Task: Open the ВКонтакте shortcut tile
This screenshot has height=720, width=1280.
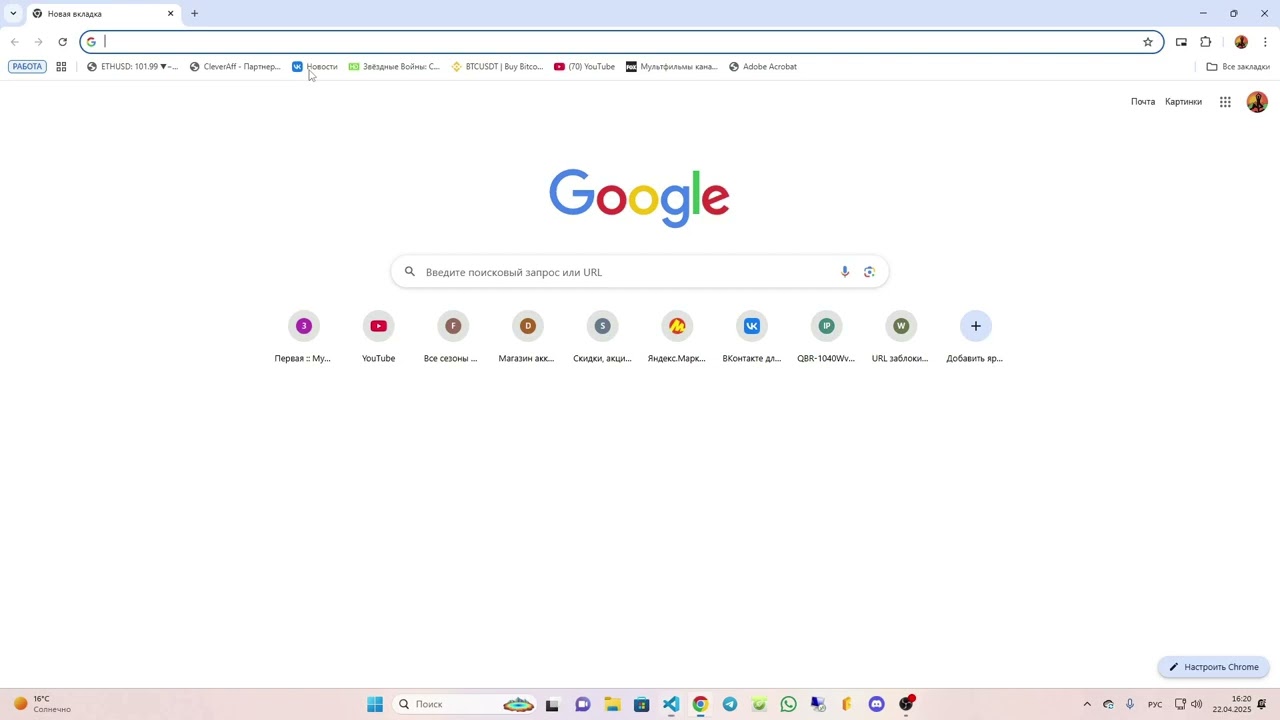Action: [752, 337]
